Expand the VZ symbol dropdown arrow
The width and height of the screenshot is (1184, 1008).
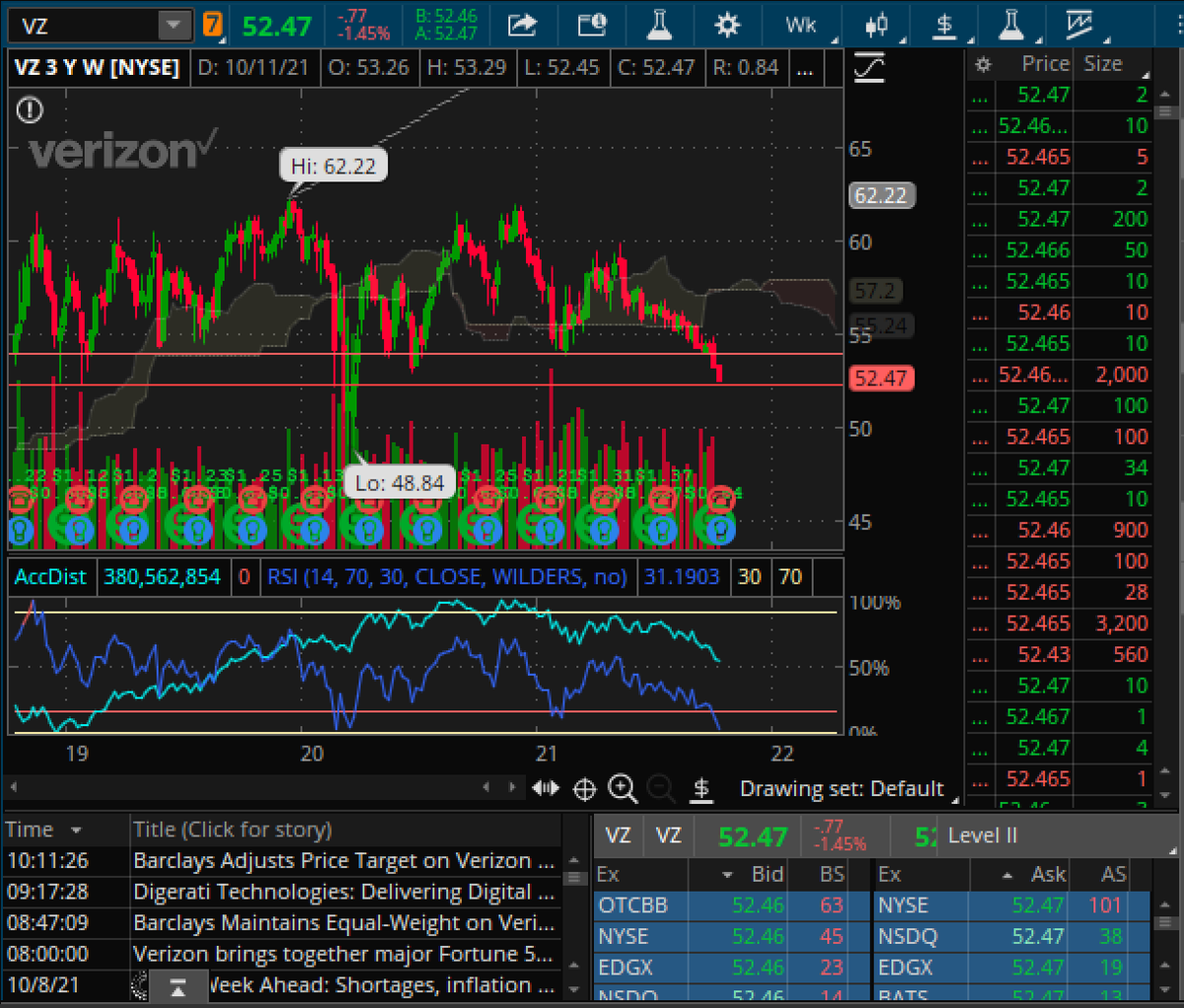click(x=175, y=25)
